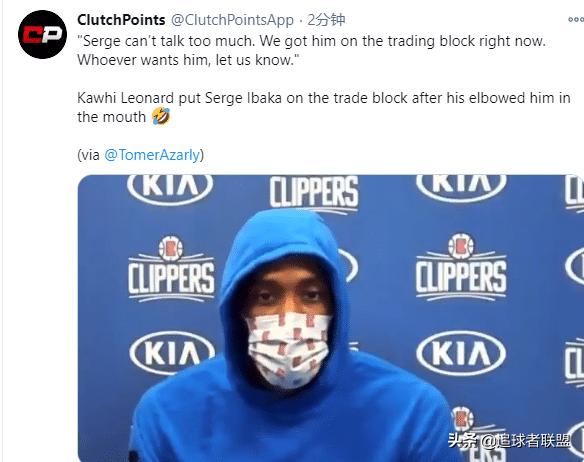Open the @ClutchPointsApp handle
The height and width of the screenshot is (462, 584).
tap(232, 20)
